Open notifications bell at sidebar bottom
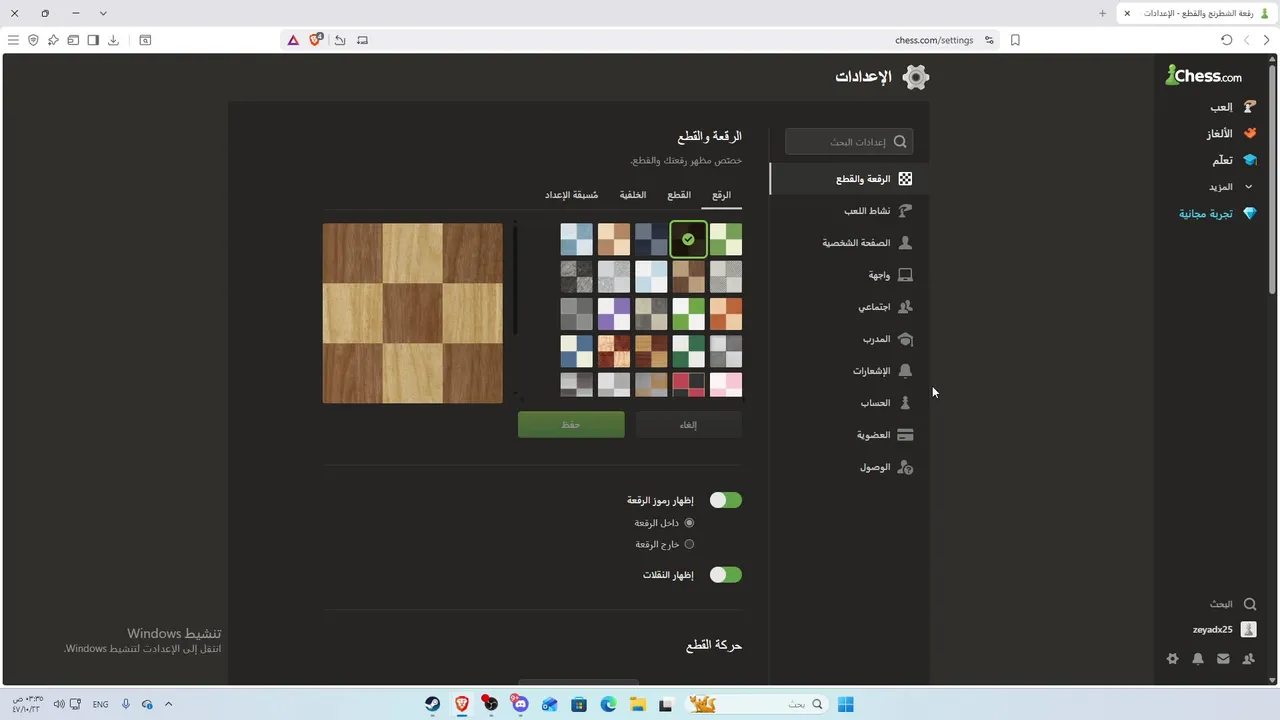The width and height of the screenshot is (1280, 720). pos(1198,659)
